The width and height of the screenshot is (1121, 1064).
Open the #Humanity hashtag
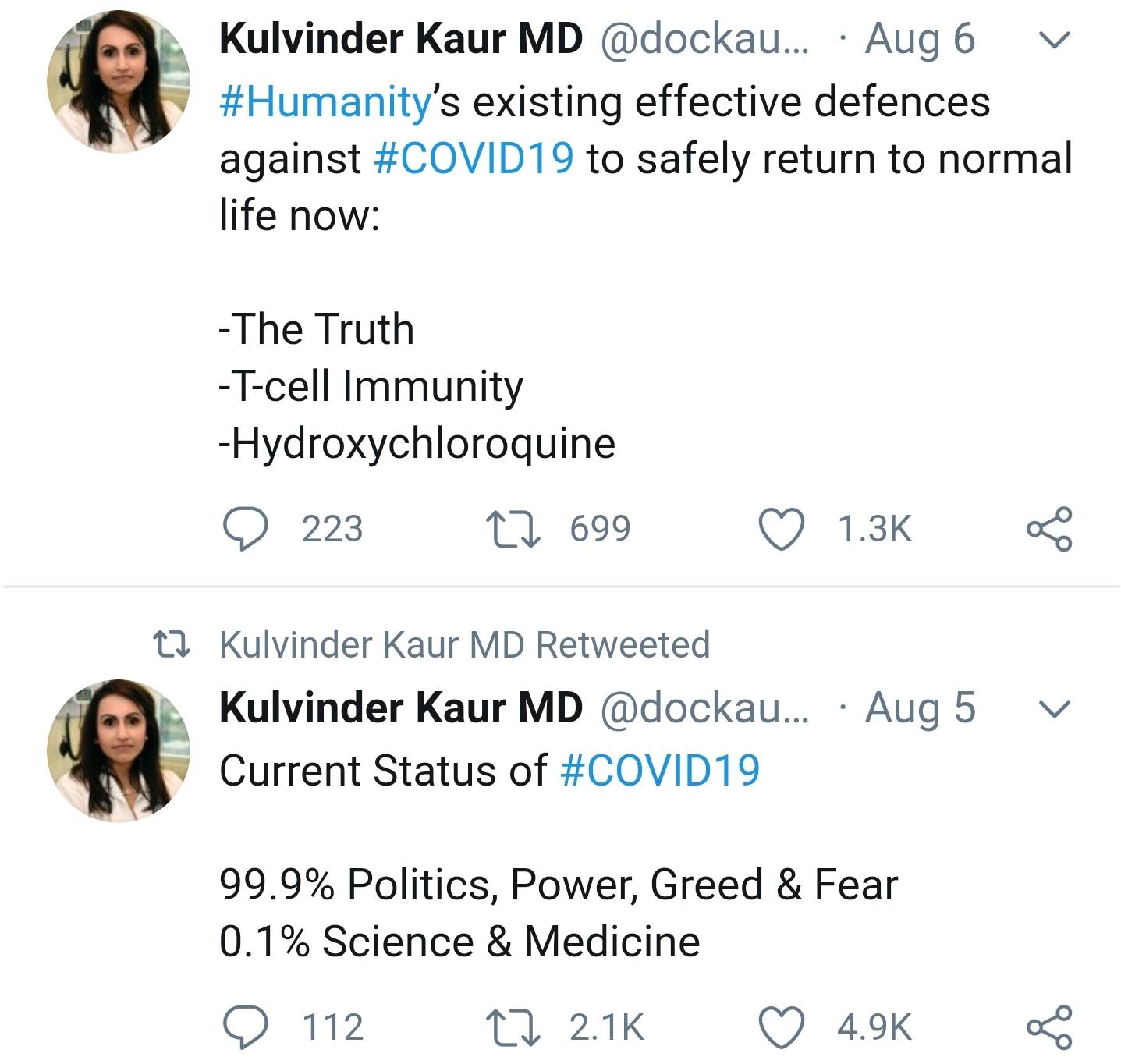(325, 102)
